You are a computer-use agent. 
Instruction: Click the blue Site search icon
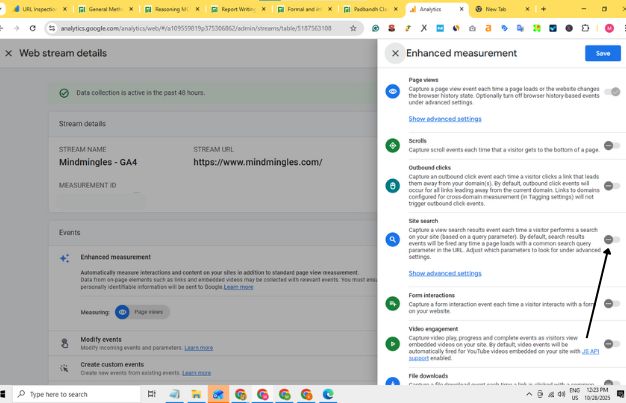pos(393,240)
